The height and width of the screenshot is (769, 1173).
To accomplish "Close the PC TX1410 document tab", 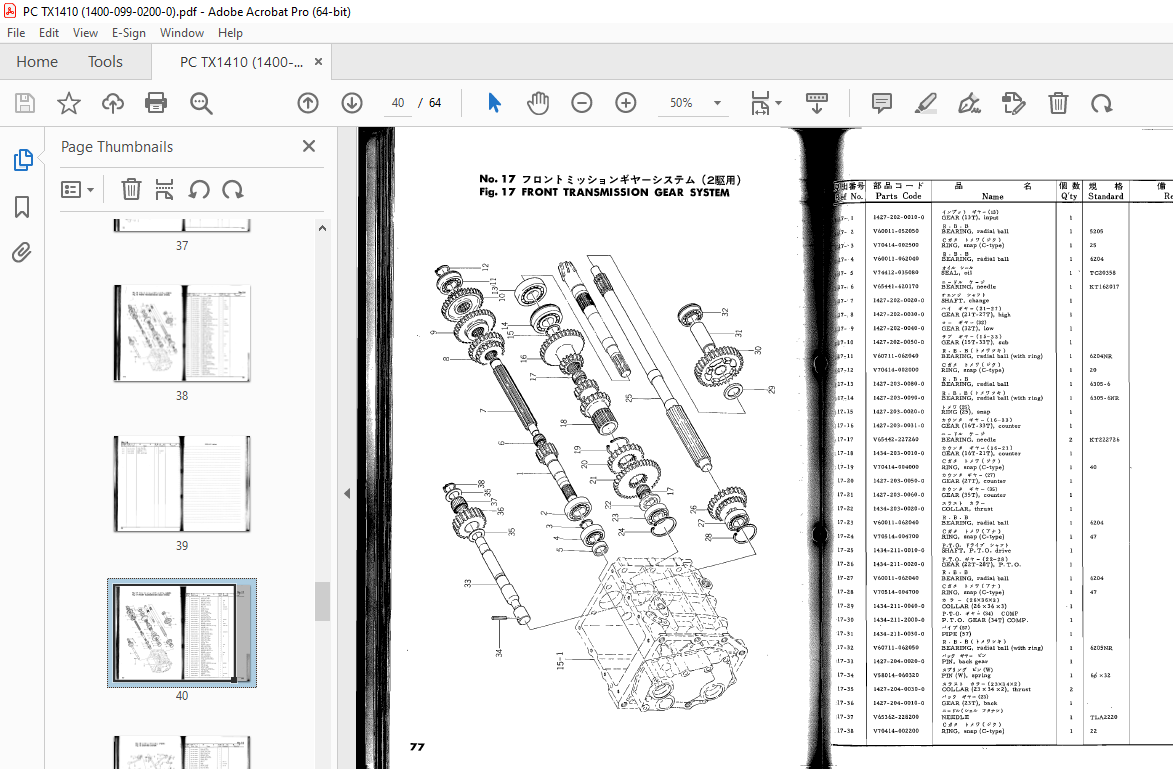I will (318, 62).
